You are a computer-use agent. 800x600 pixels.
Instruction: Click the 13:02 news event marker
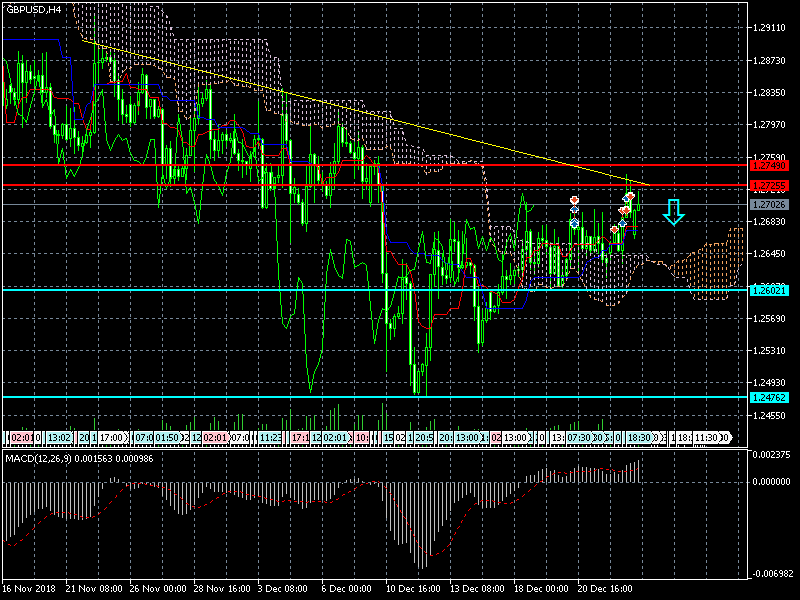[x=59, y=438]
